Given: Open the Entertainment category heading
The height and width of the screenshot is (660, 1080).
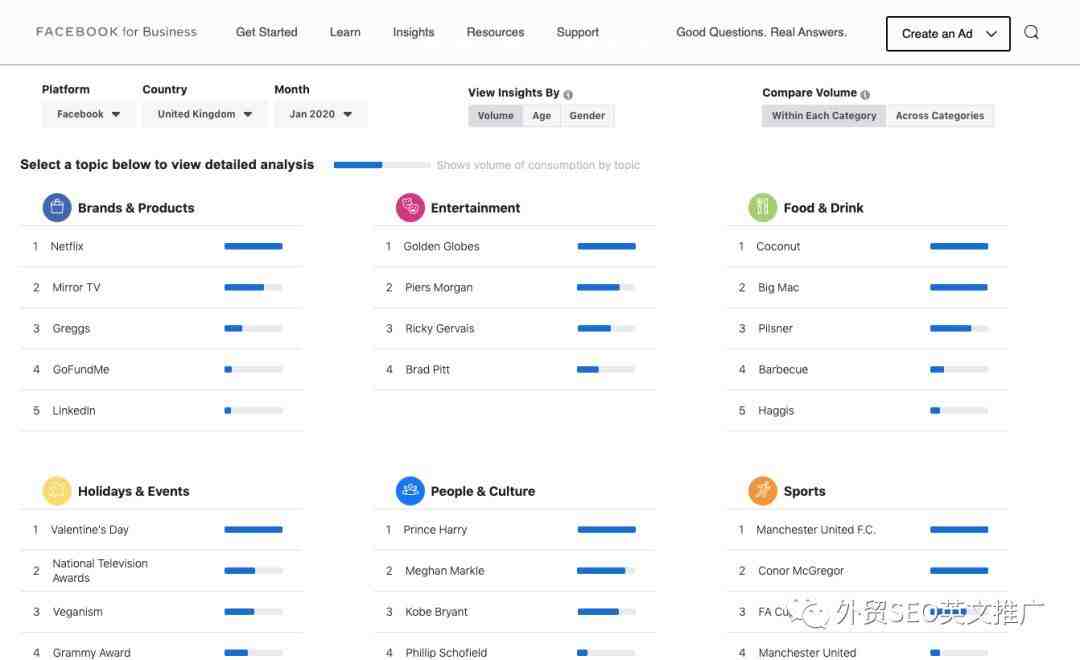Looking at the screenshot, I should pos(475,207).
